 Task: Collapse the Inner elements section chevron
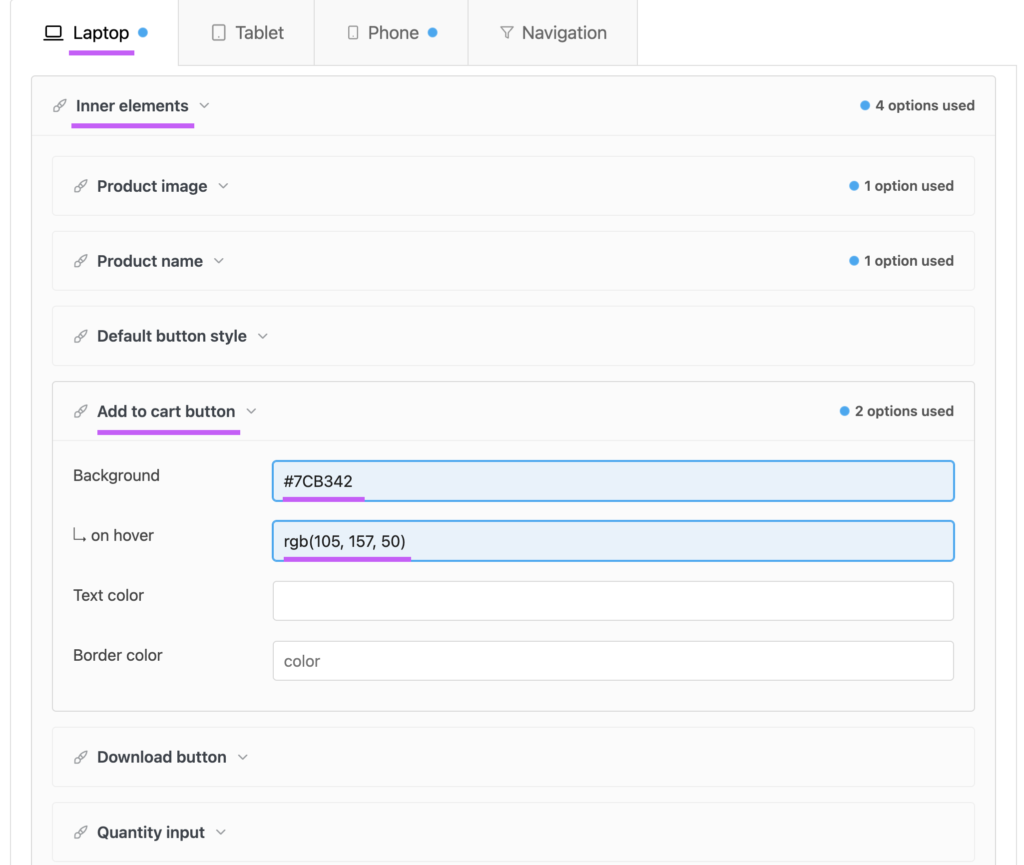pyautogui.click(x=204, y=106)
